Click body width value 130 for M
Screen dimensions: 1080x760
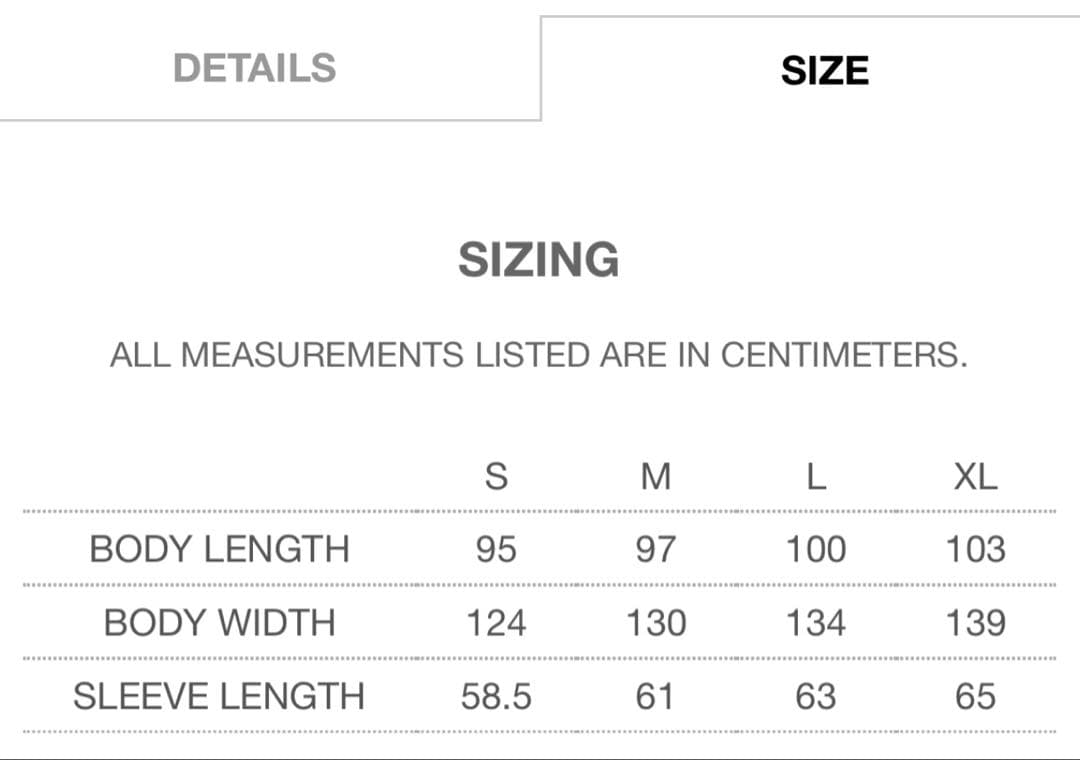click(656, 623)
